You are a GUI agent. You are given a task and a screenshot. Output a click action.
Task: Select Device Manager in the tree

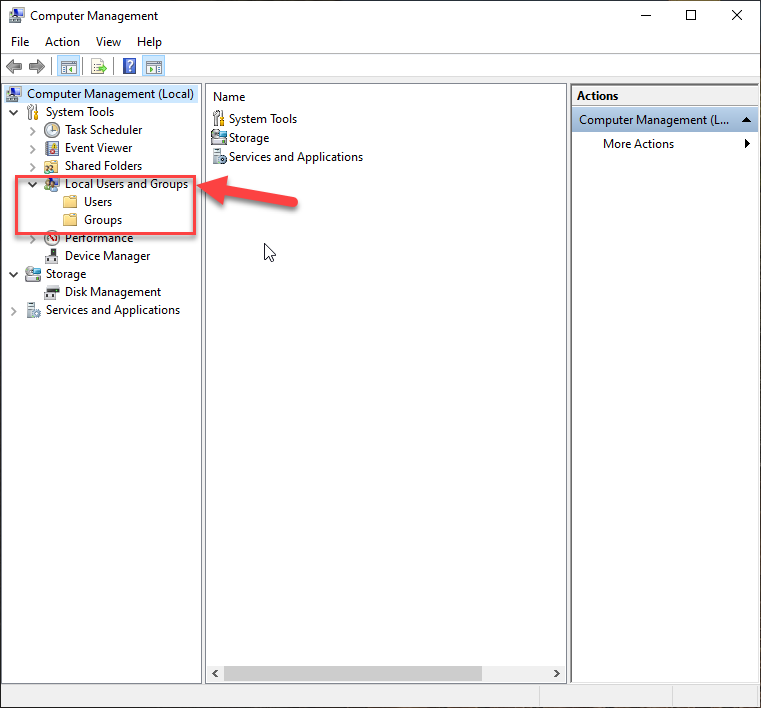[x=107, y=256]
